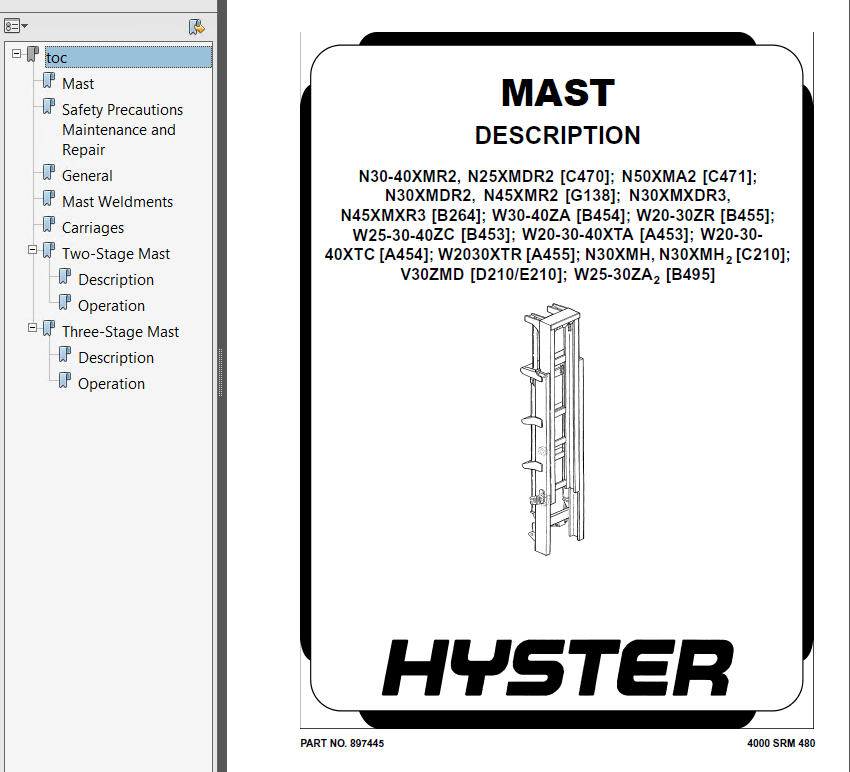The image size is (850, 772).
Task: Select the Three-Stage Mast bookmark
Action: coord(120,332)
